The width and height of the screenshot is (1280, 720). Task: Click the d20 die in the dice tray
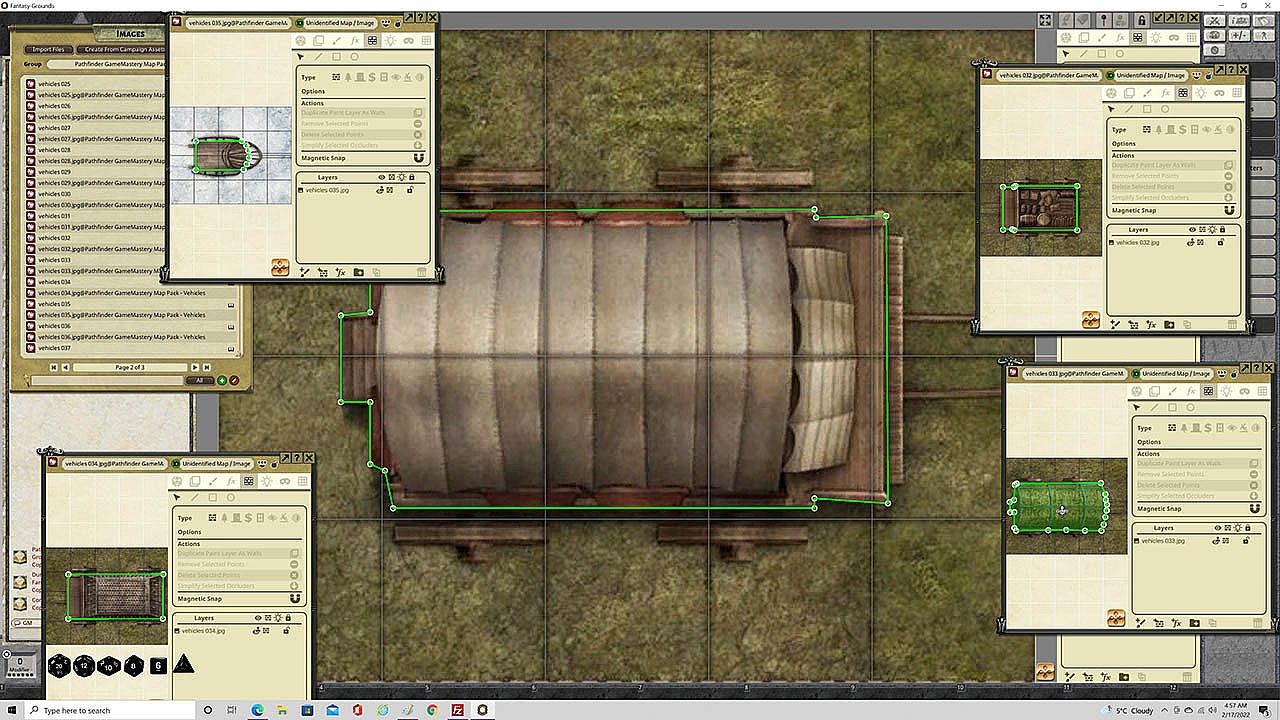click(59, 665)
